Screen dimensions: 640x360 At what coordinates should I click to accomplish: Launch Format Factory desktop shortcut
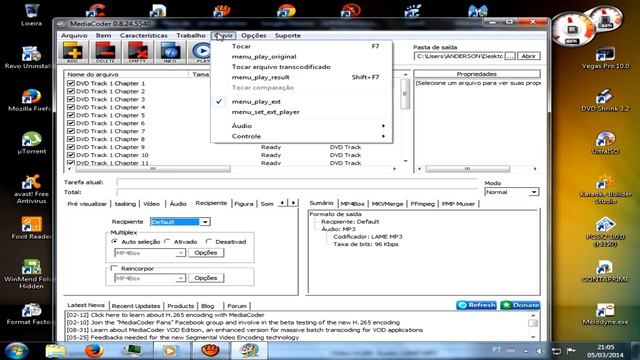(30, 314)
